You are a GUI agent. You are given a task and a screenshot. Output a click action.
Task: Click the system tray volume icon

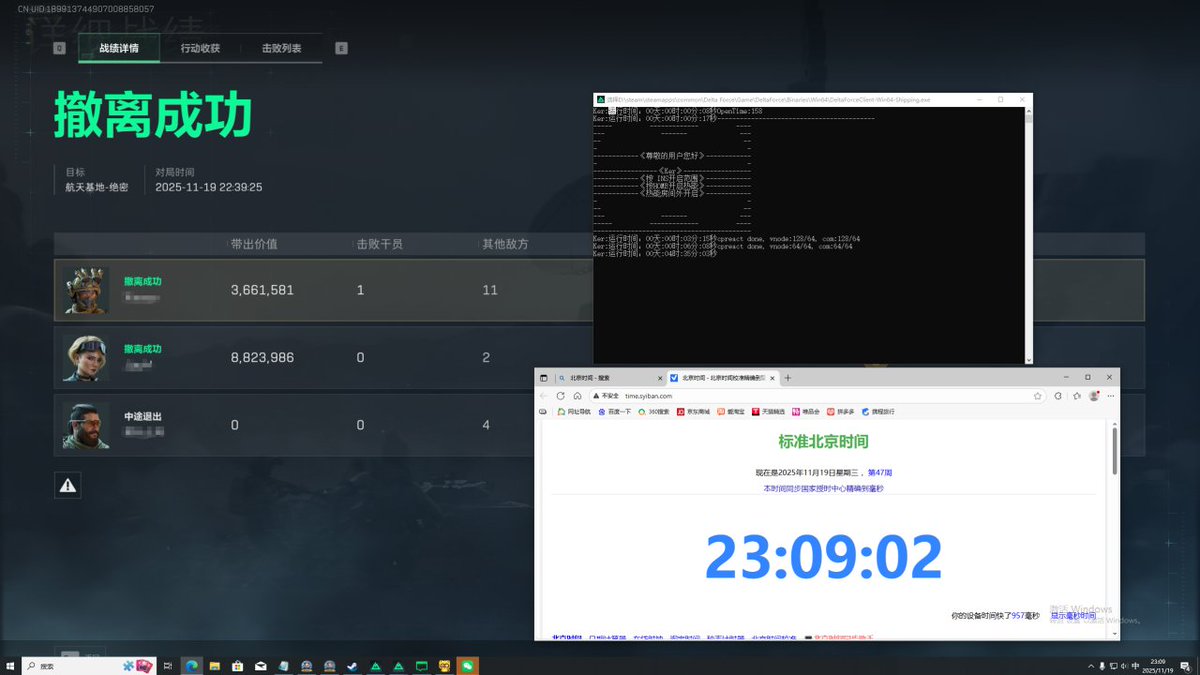point(1127,665)
